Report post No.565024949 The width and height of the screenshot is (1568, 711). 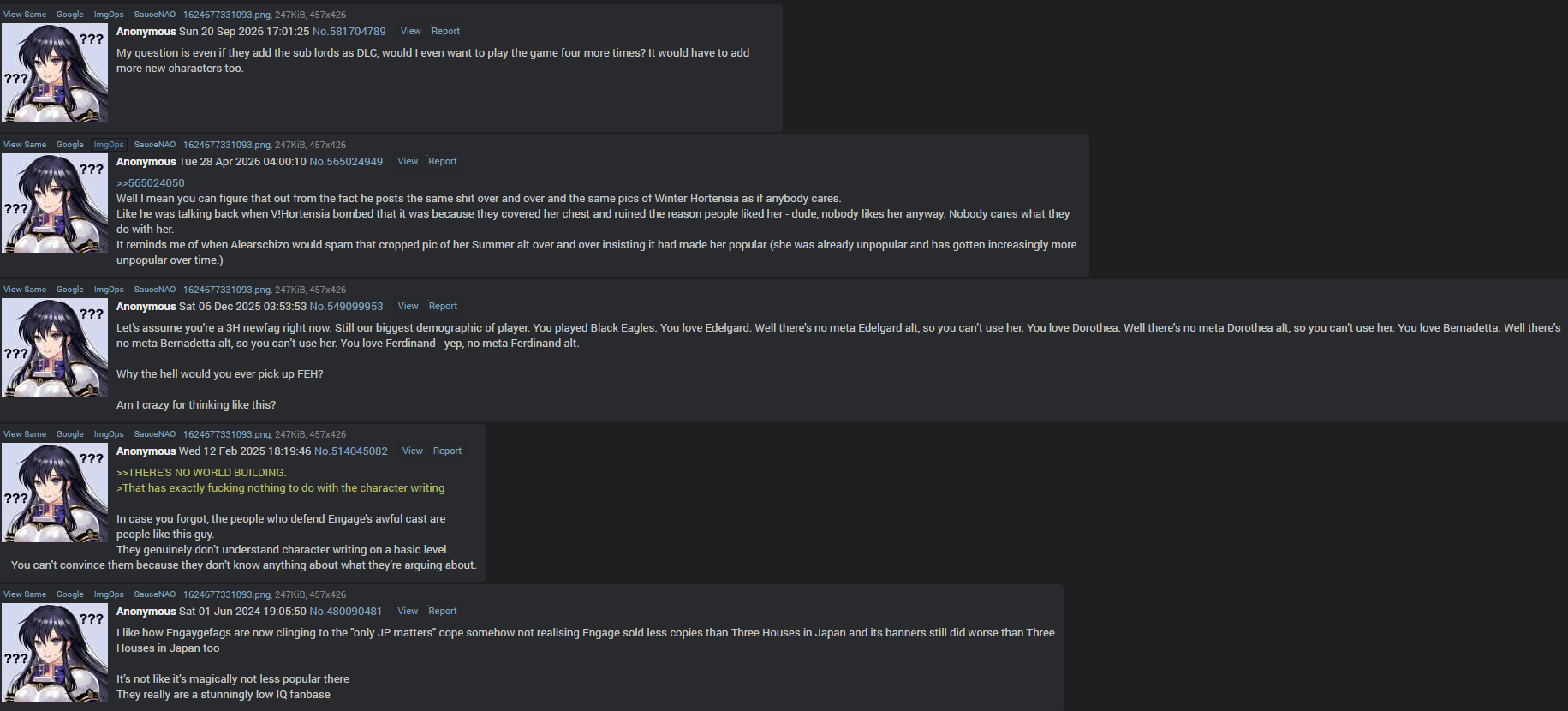[x=443, y=161]
